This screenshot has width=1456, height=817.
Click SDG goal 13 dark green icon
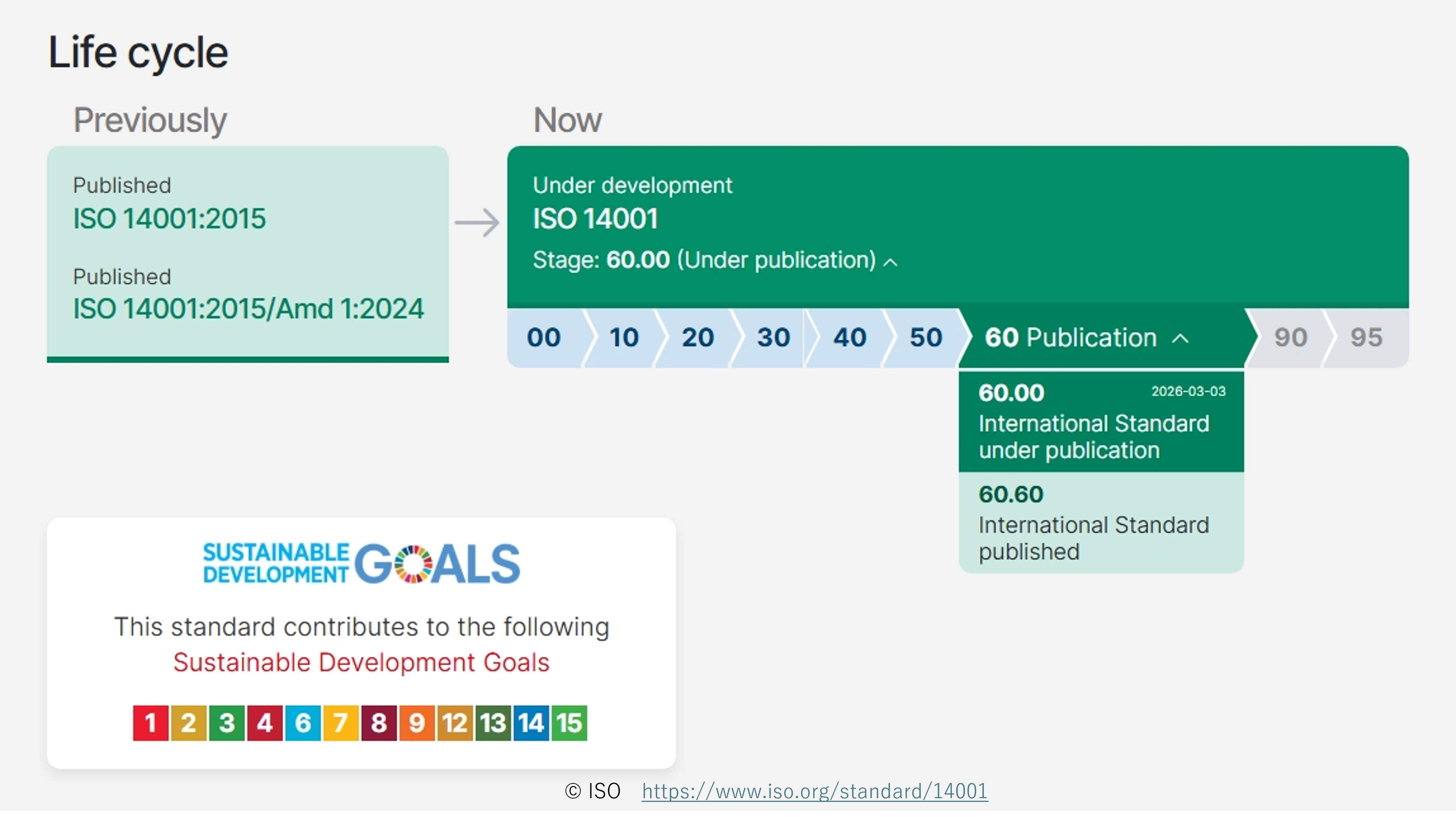click(493, 723)
